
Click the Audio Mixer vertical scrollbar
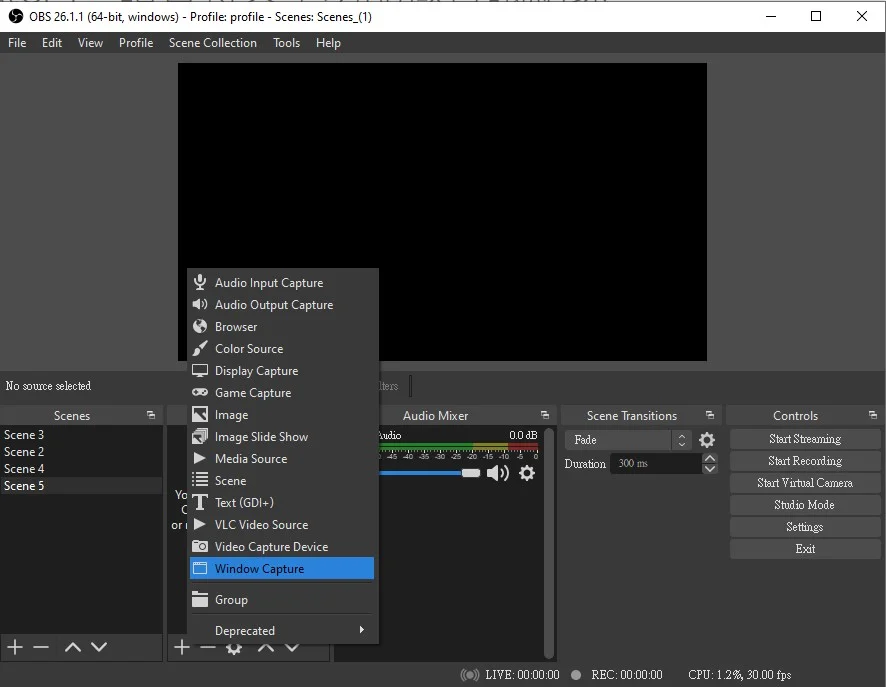coord(549,543)
